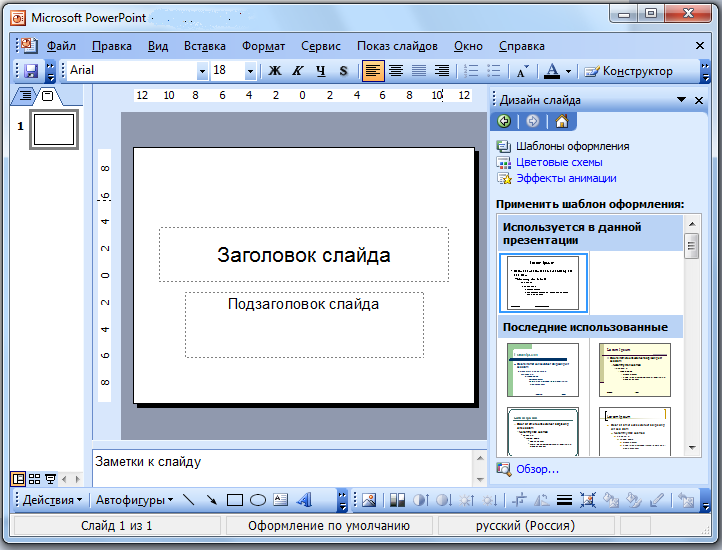
Task: Apply bulleted list formatting
Action: point(494,70)
